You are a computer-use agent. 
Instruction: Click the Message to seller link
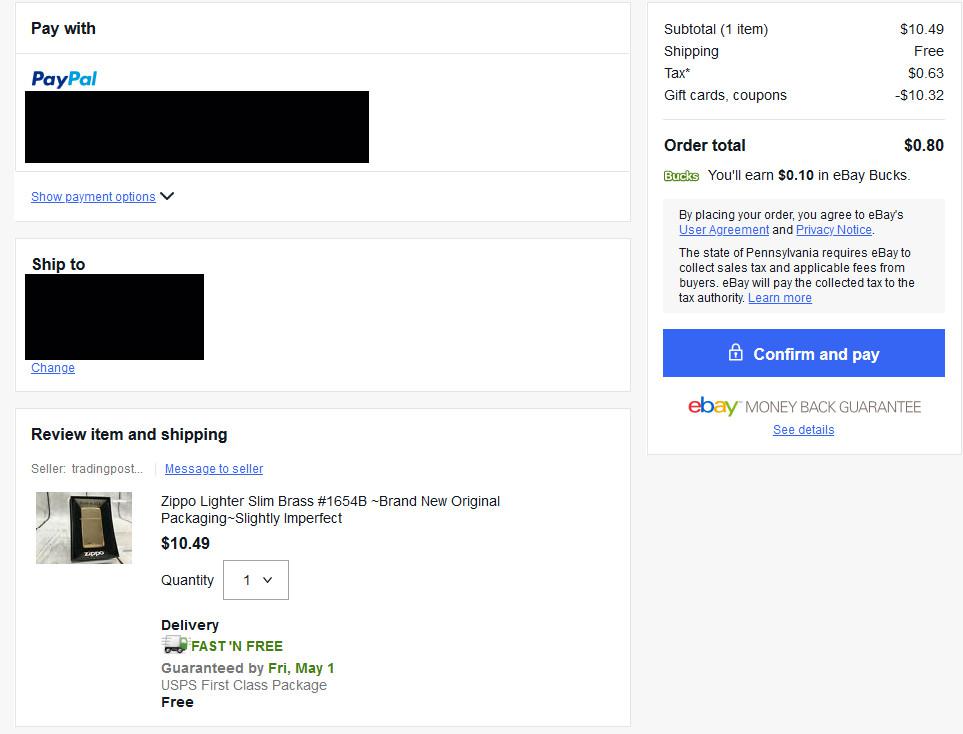point(213,468)
